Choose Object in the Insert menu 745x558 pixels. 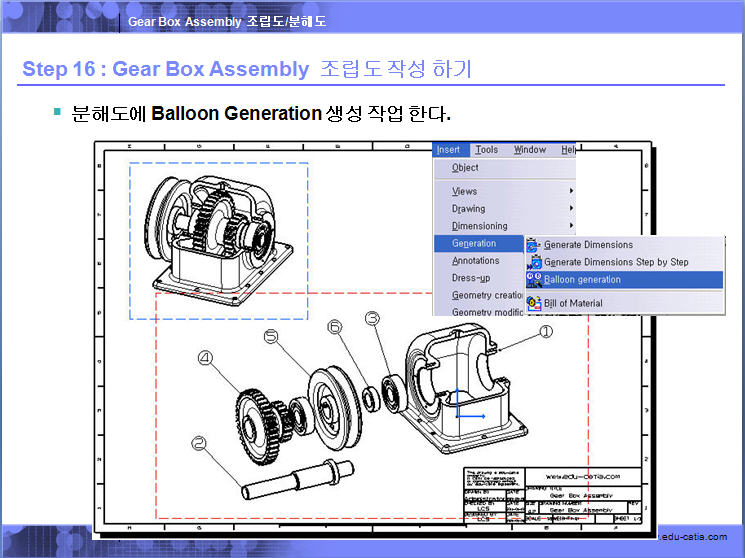[x=465, y=168]
